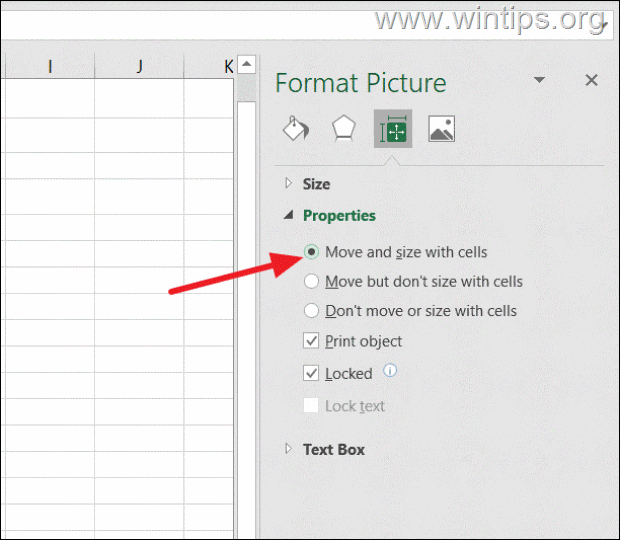620x540 pixels.
Task: Select the Size & Properties tab icon
Action: tap(393, 128)
